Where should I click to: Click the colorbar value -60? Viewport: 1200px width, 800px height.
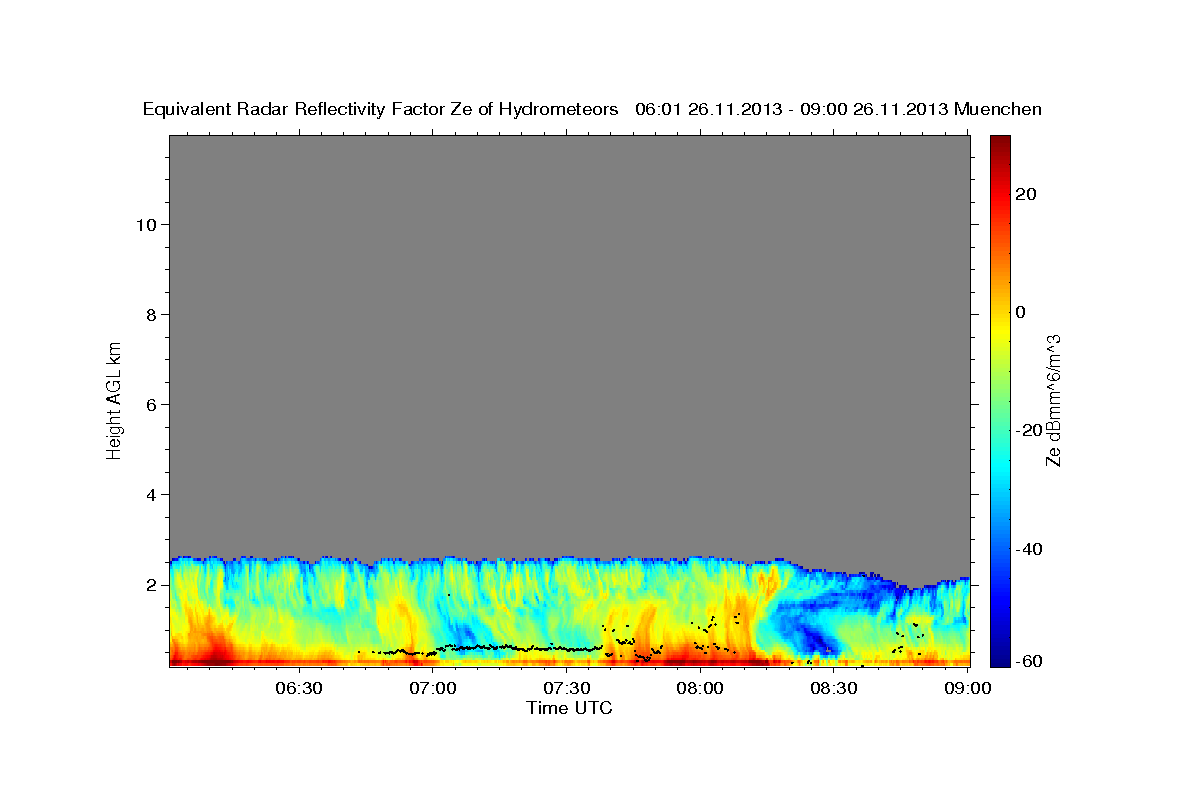(x=1028, y=661)
